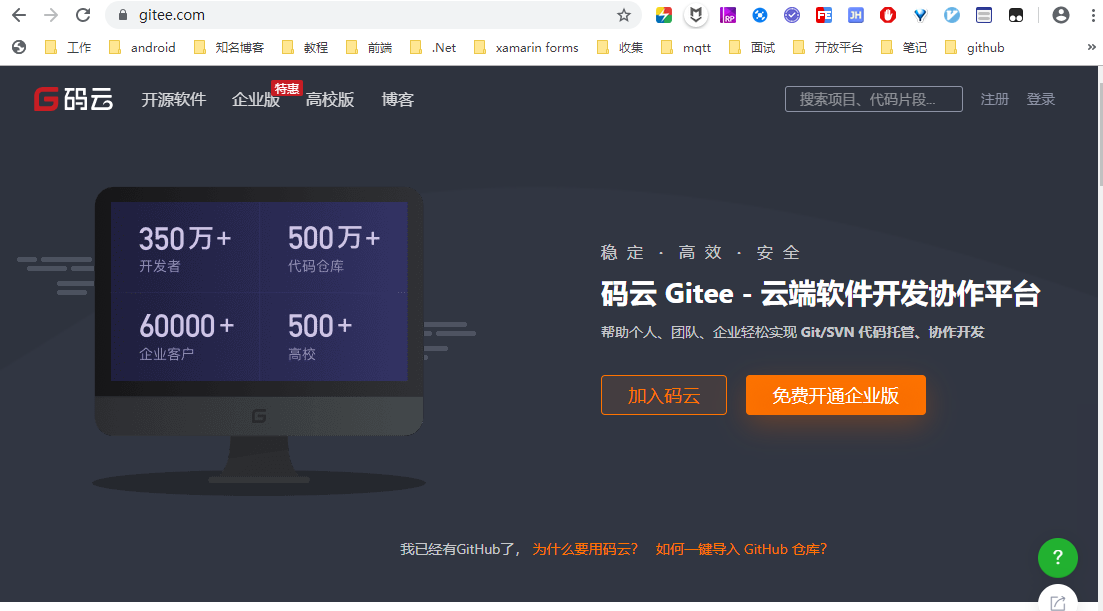The height and width of the screenshot is (611, 1103).
Task: Open the purple RP extension
Action: click(x=728, y=15)
